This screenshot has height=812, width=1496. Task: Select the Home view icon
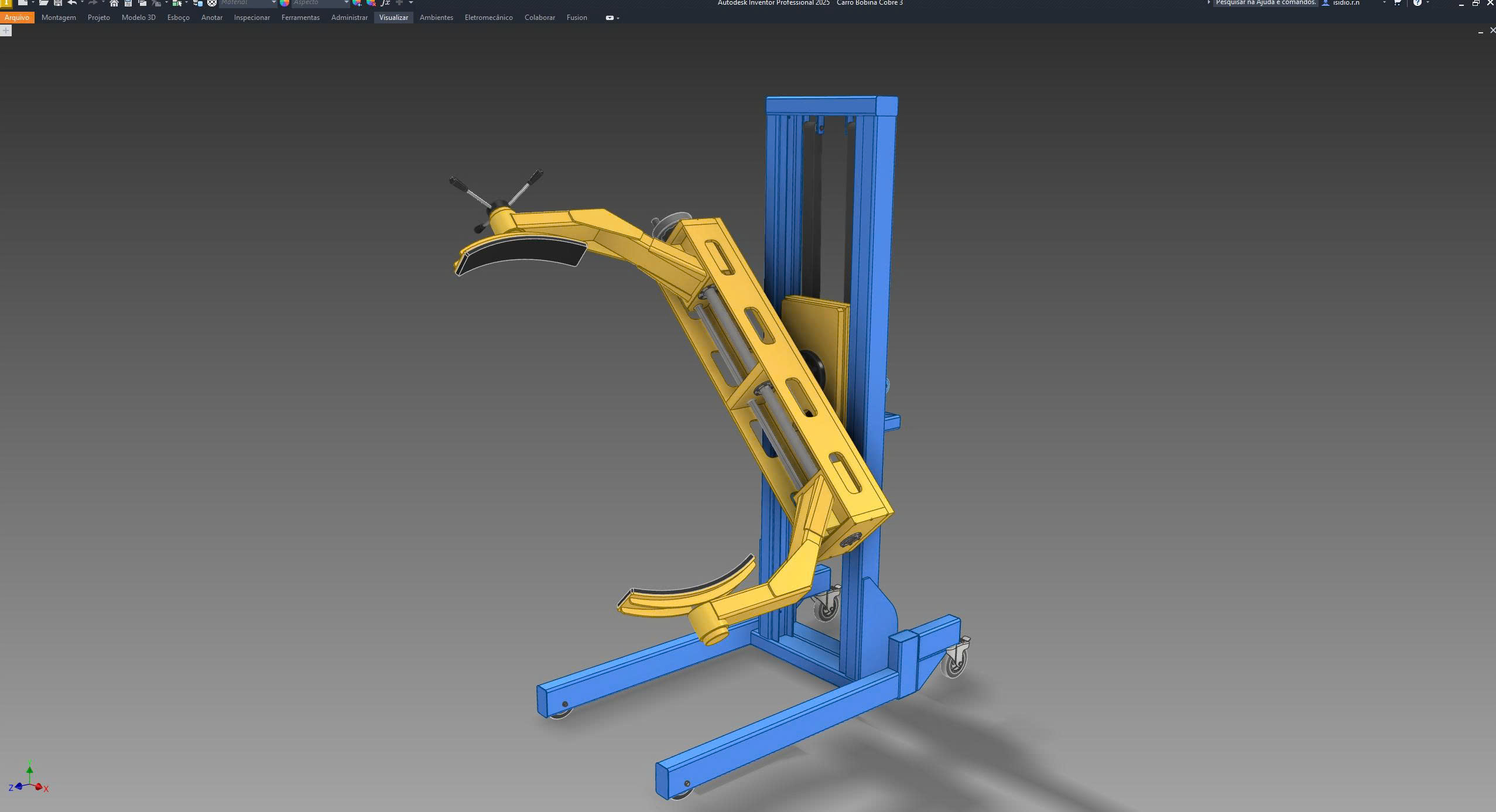click(114, 3)
